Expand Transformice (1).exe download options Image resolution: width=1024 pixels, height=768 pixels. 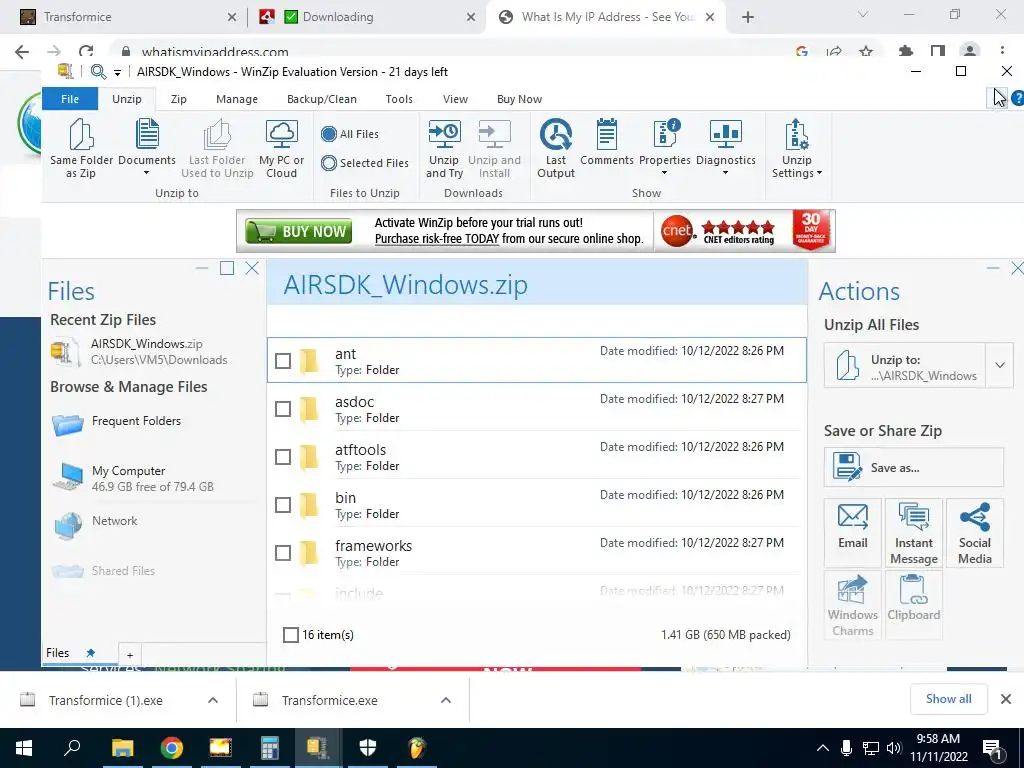[213, 700]
